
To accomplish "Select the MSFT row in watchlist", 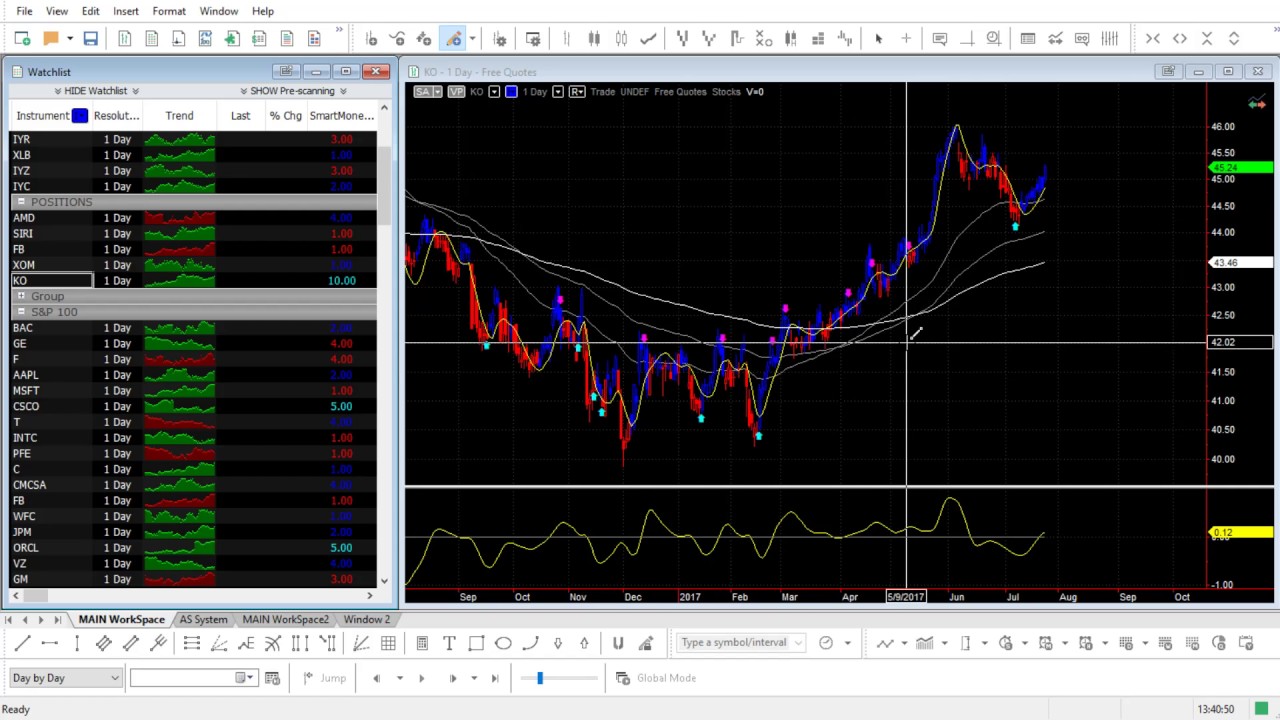I will [194, 391].
